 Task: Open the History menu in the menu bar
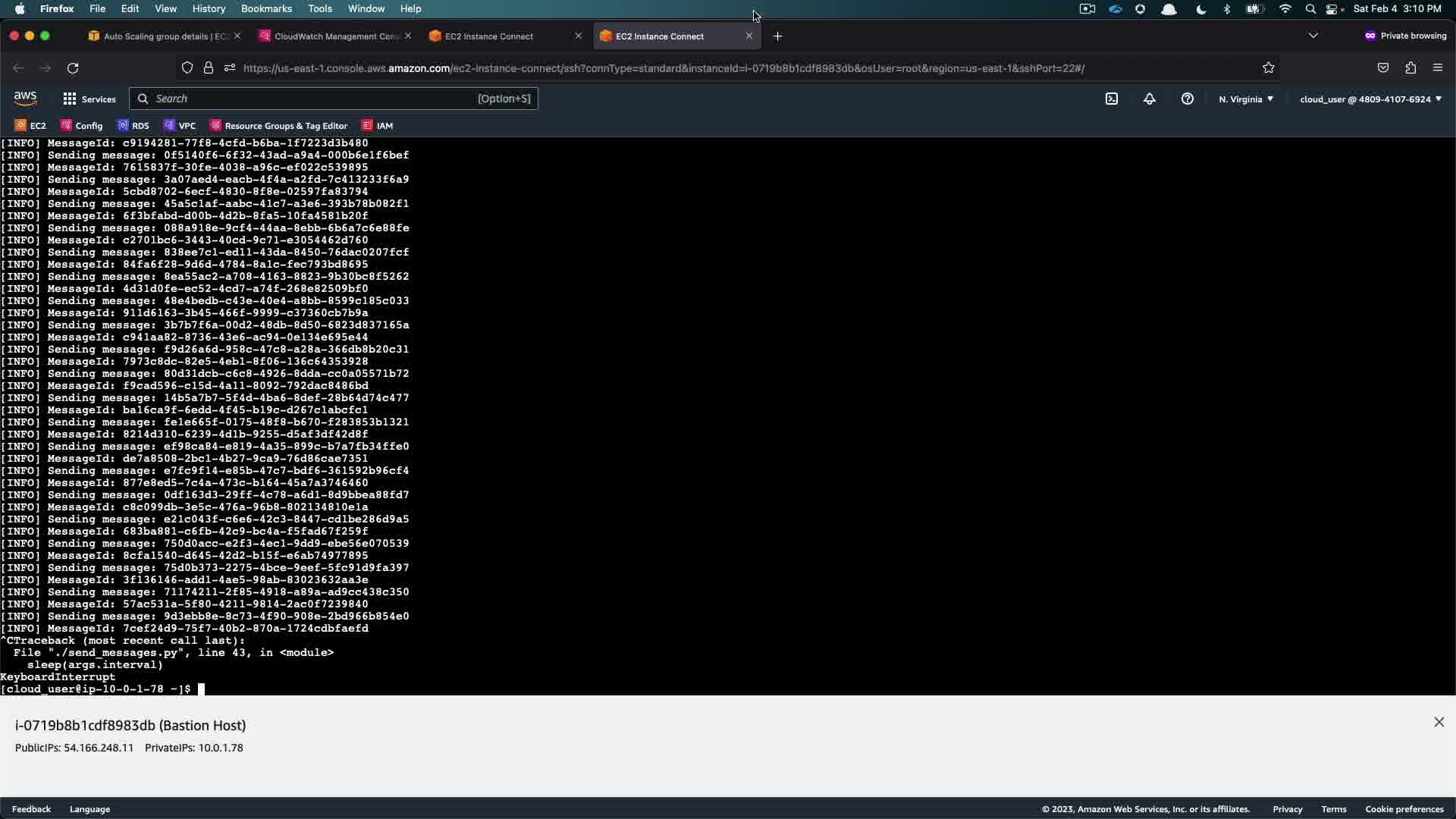[x=209, y=8]
